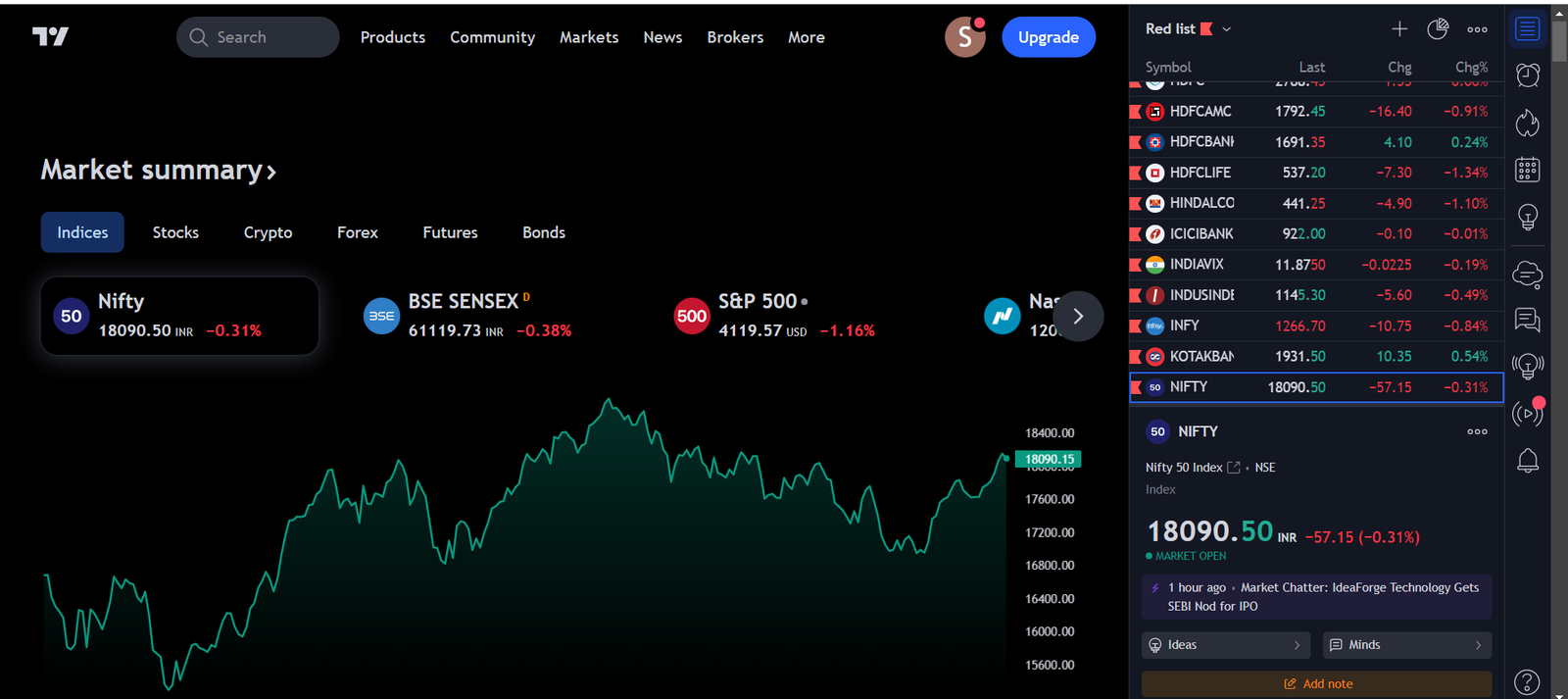Click the BSE SENSEX logo icon

tap(381, 316)
